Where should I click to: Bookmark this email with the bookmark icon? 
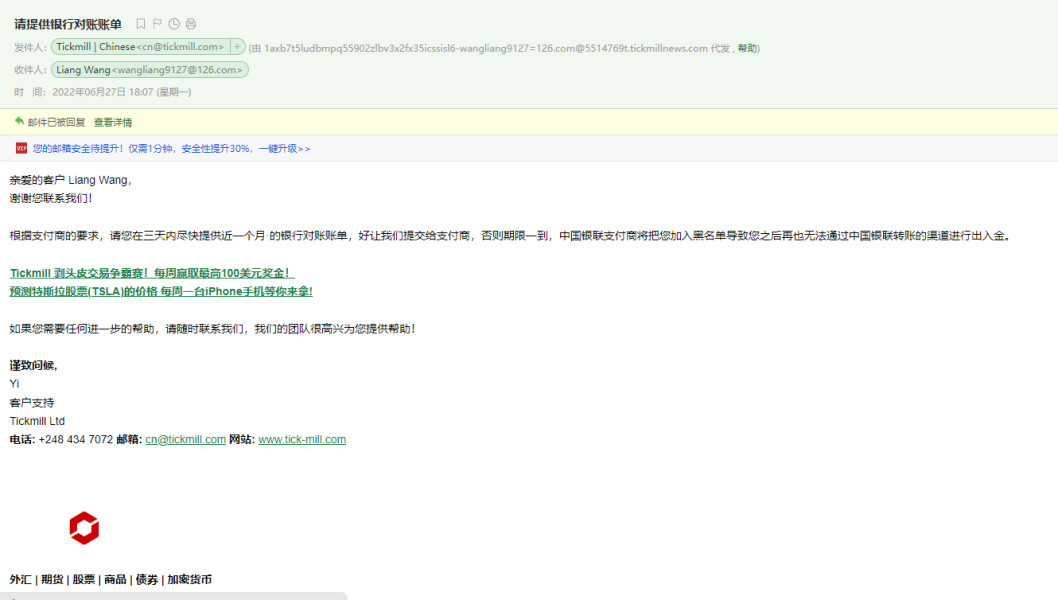click(x=140, y=24)
